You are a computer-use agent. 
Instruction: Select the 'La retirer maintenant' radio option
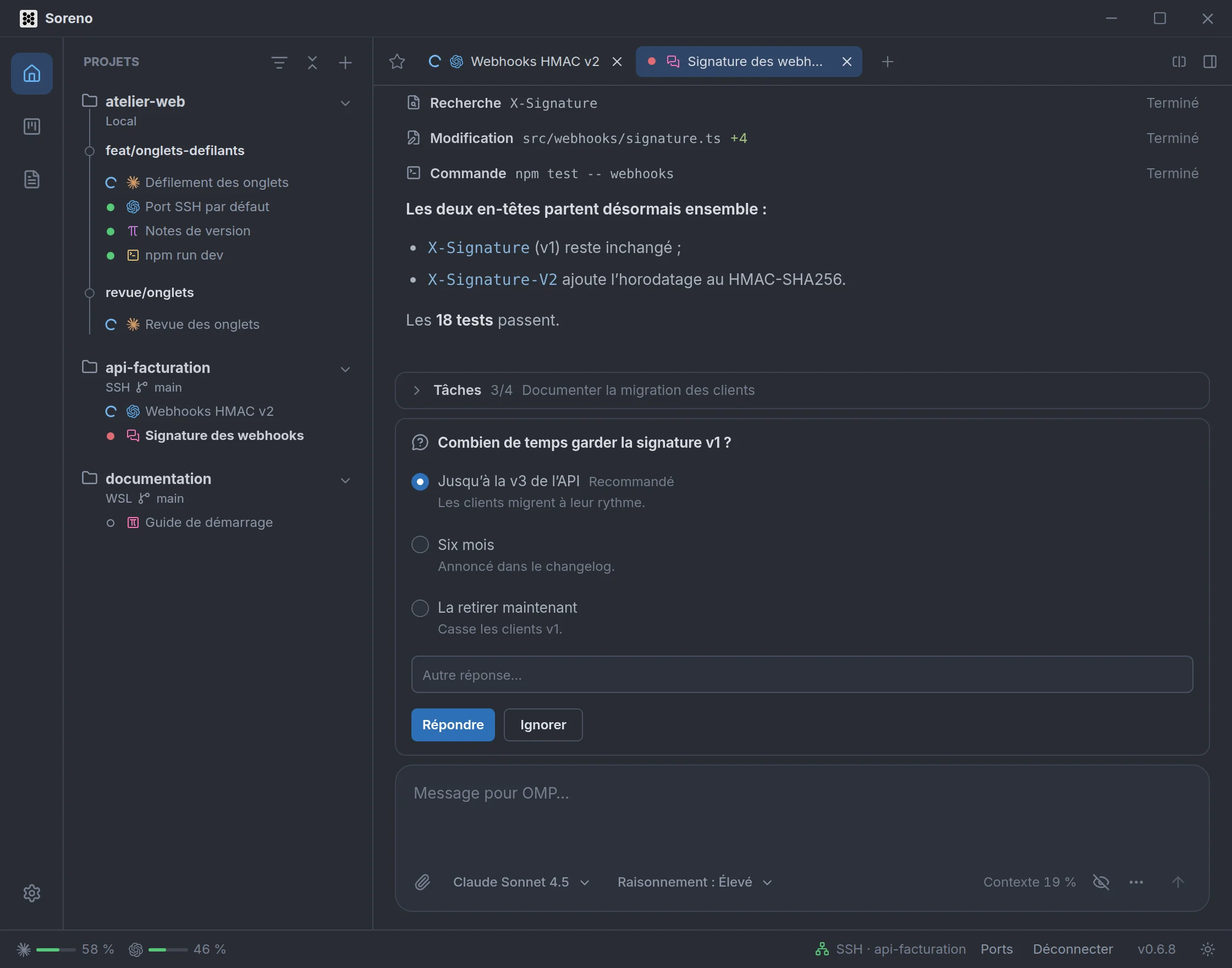pyautogui.click(x=420, y=608)
